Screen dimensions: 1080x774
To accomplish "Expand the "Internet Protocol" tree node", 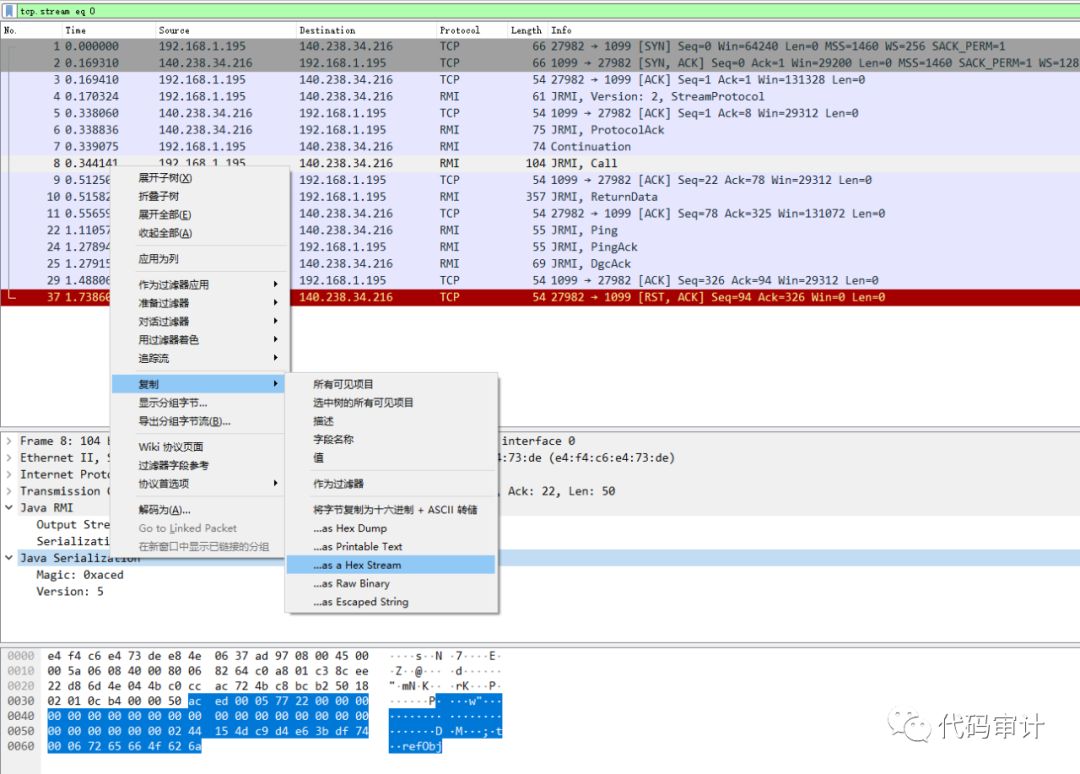I will tap(9, 474).
